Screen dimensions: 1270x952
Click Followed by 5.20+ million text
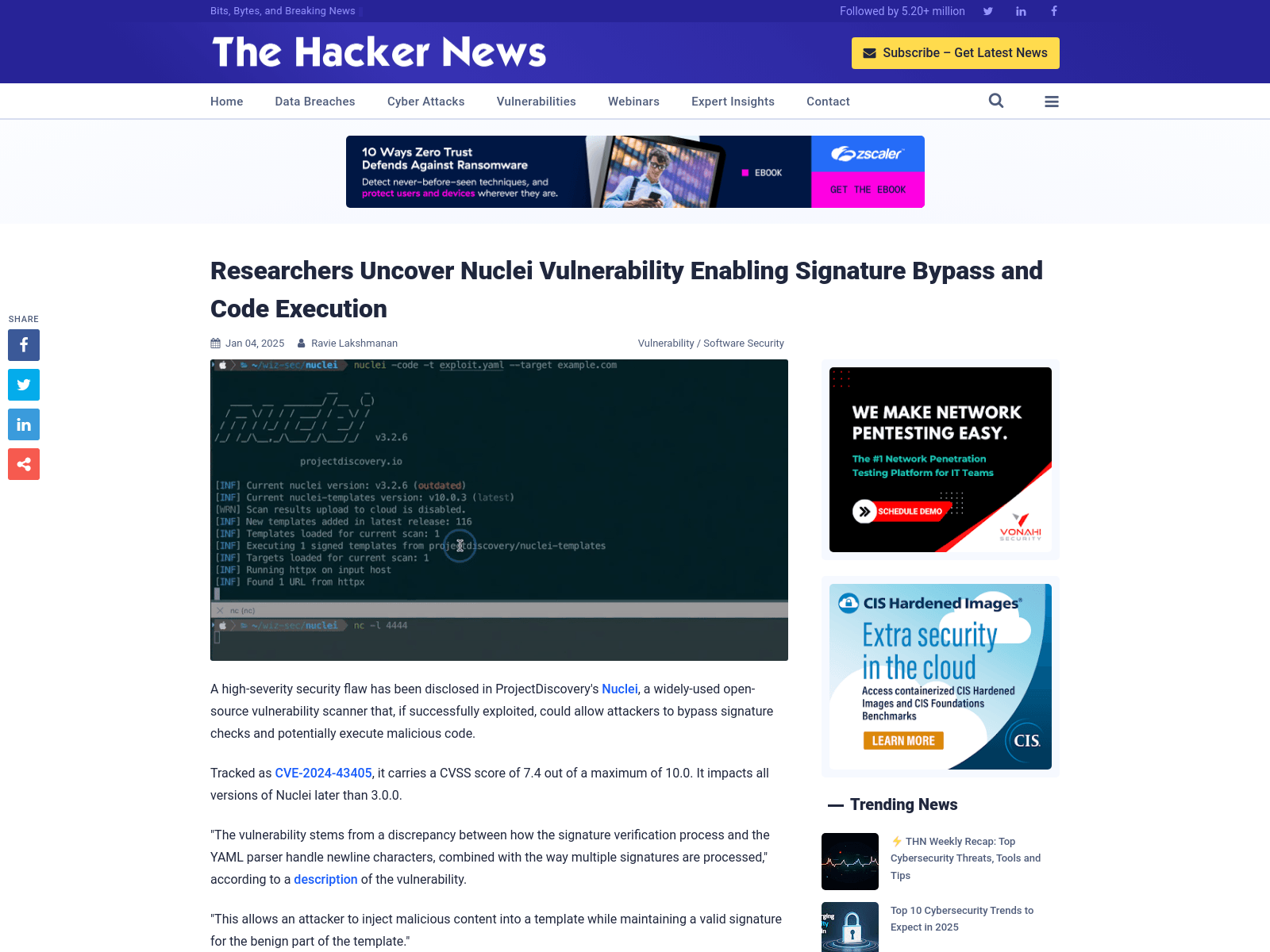click(x=902, y=11)
